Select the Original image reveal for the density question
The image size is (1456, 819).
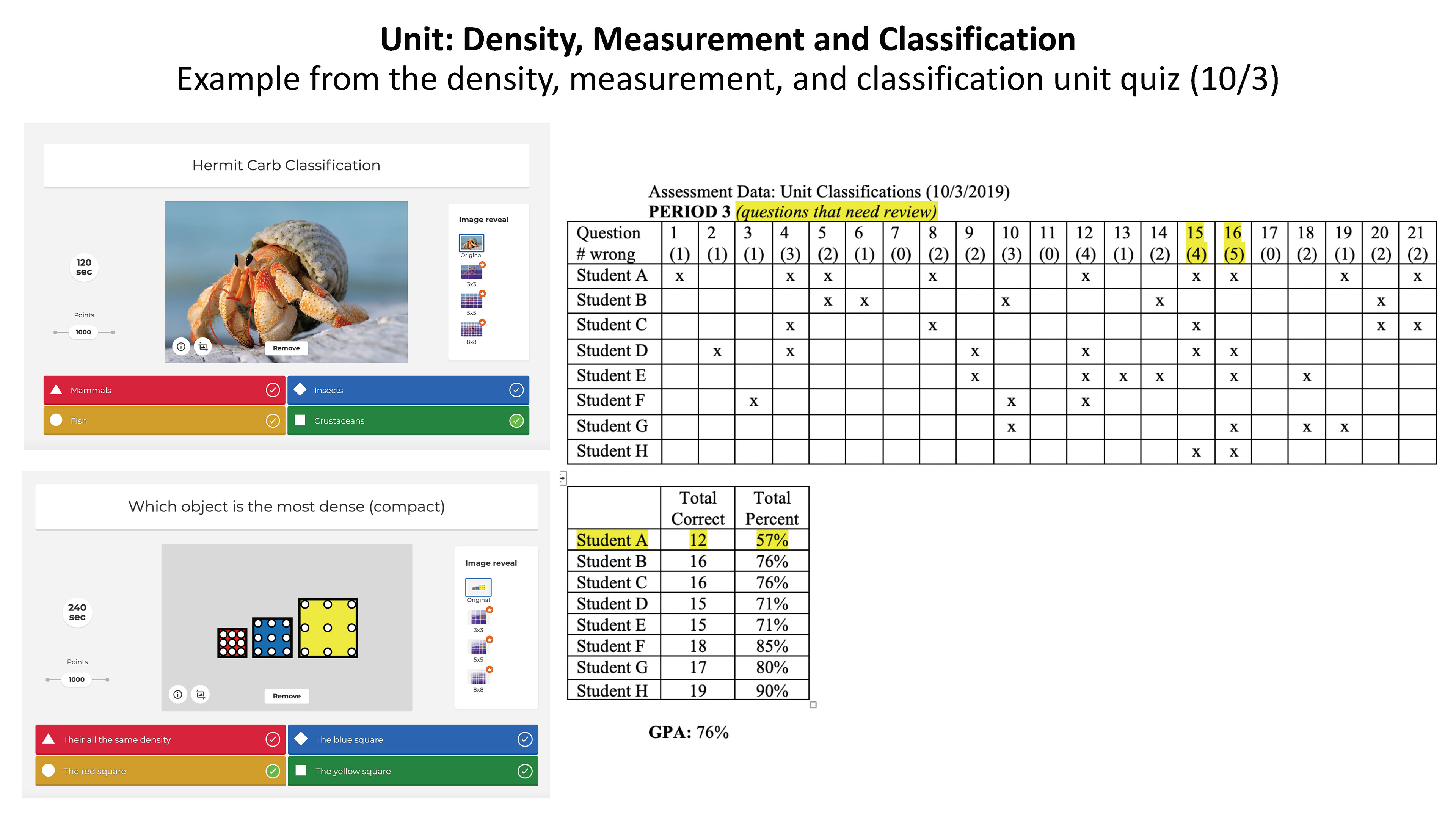pyautogui.click(x=478, y=587)
